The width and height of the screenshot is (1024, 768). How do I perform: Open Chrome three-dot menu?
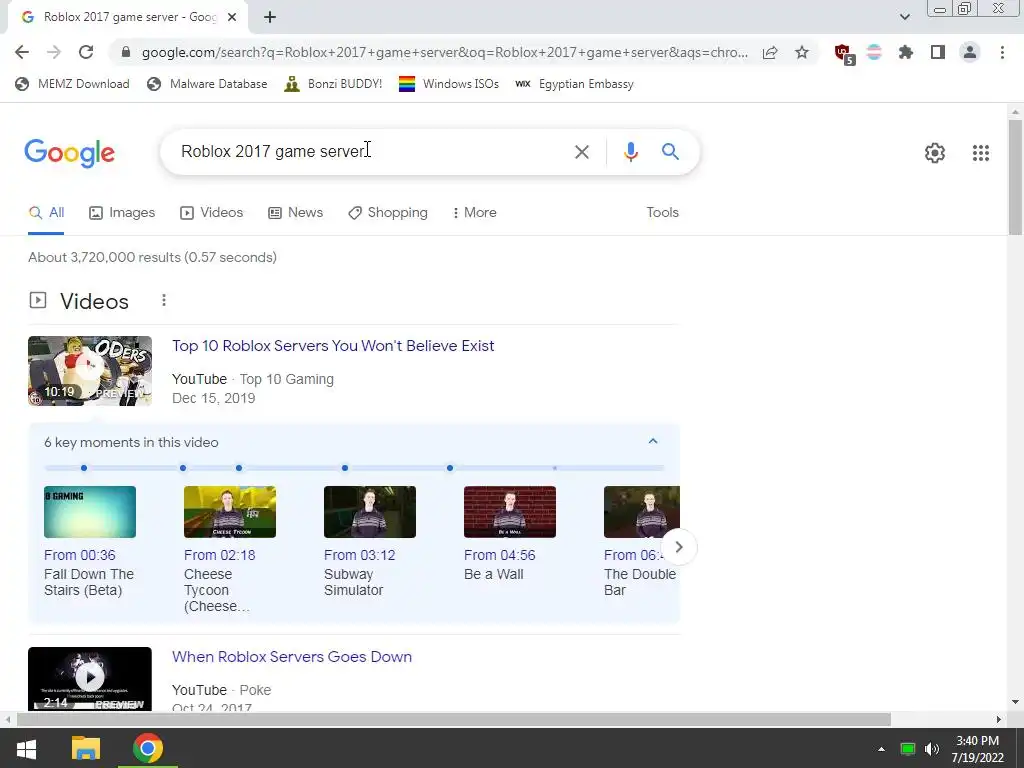point(1002,52)
